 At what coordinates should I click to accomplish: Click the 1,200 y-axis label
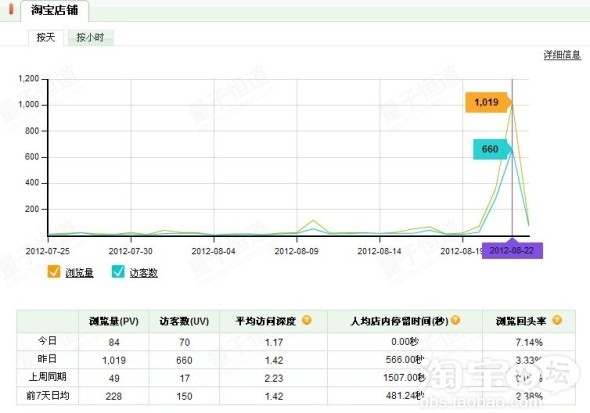(x=29, y=79)
